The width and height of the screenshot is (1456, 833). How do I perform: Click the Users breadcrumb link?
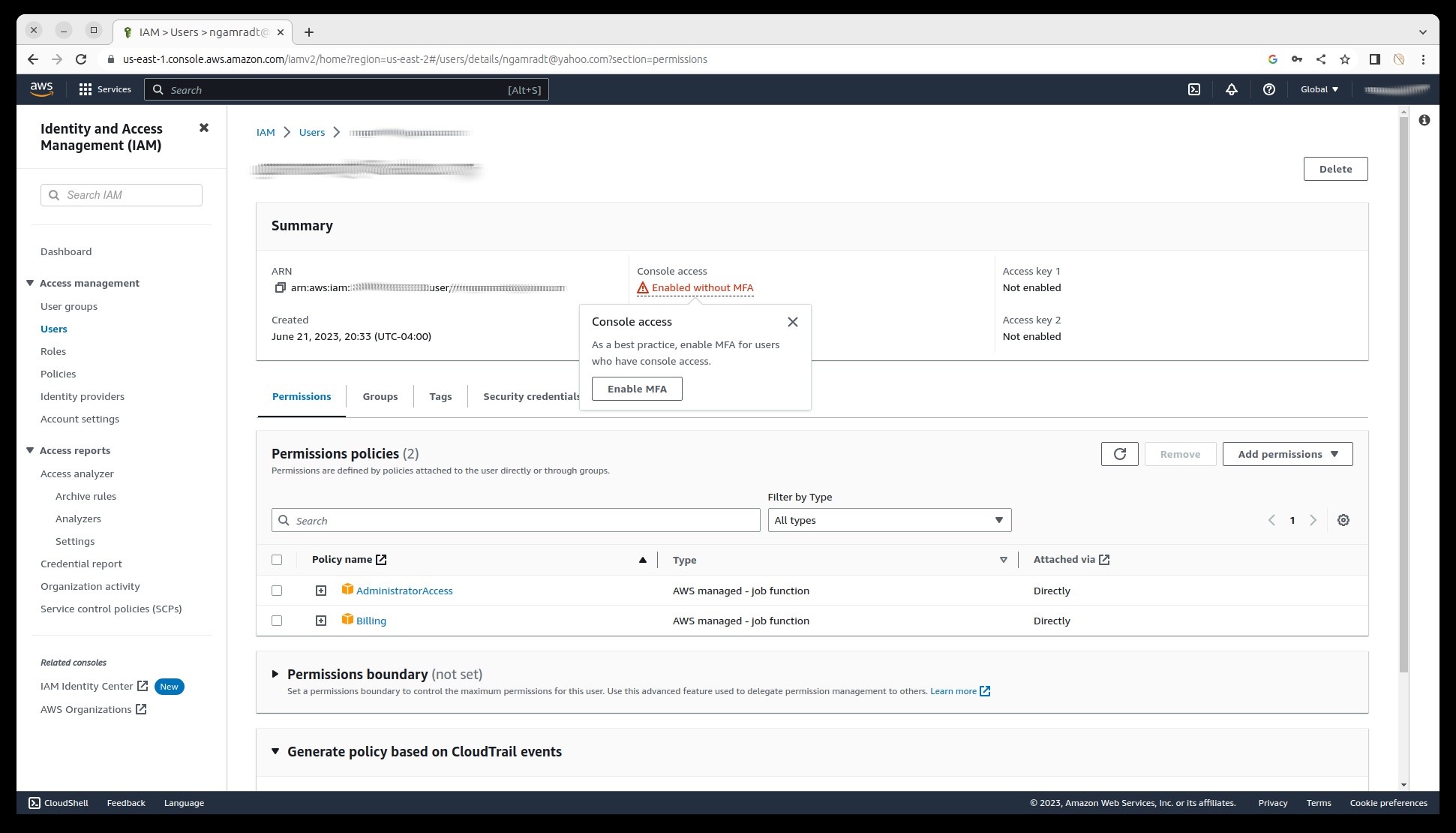[x=312, y=132]
